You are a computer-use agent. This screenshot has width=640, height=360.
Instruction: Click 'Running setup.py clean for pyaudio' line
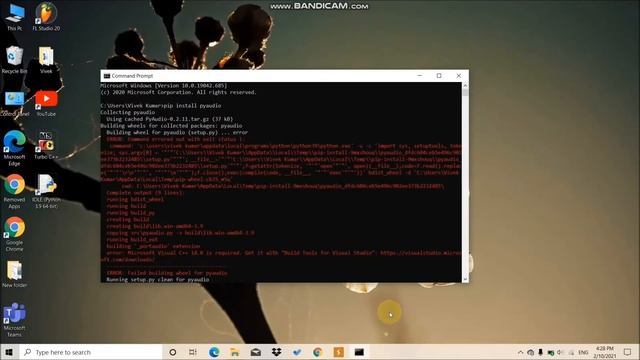coord(158,280)
